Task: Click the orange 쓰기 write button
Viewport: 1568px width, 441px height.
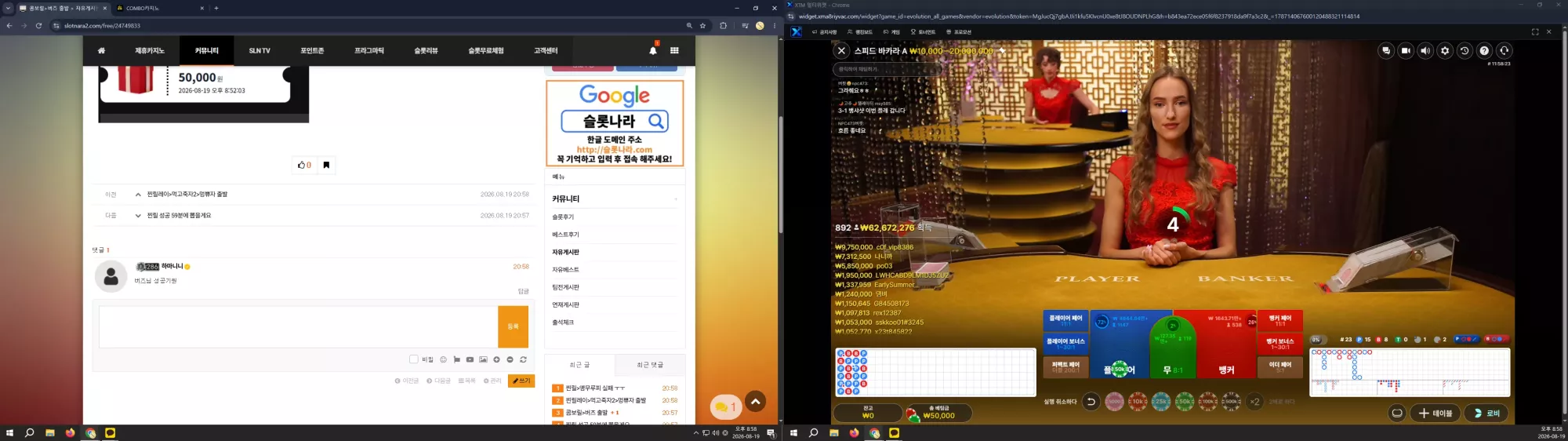Action: pyautogui.click(x=521, y=381)
